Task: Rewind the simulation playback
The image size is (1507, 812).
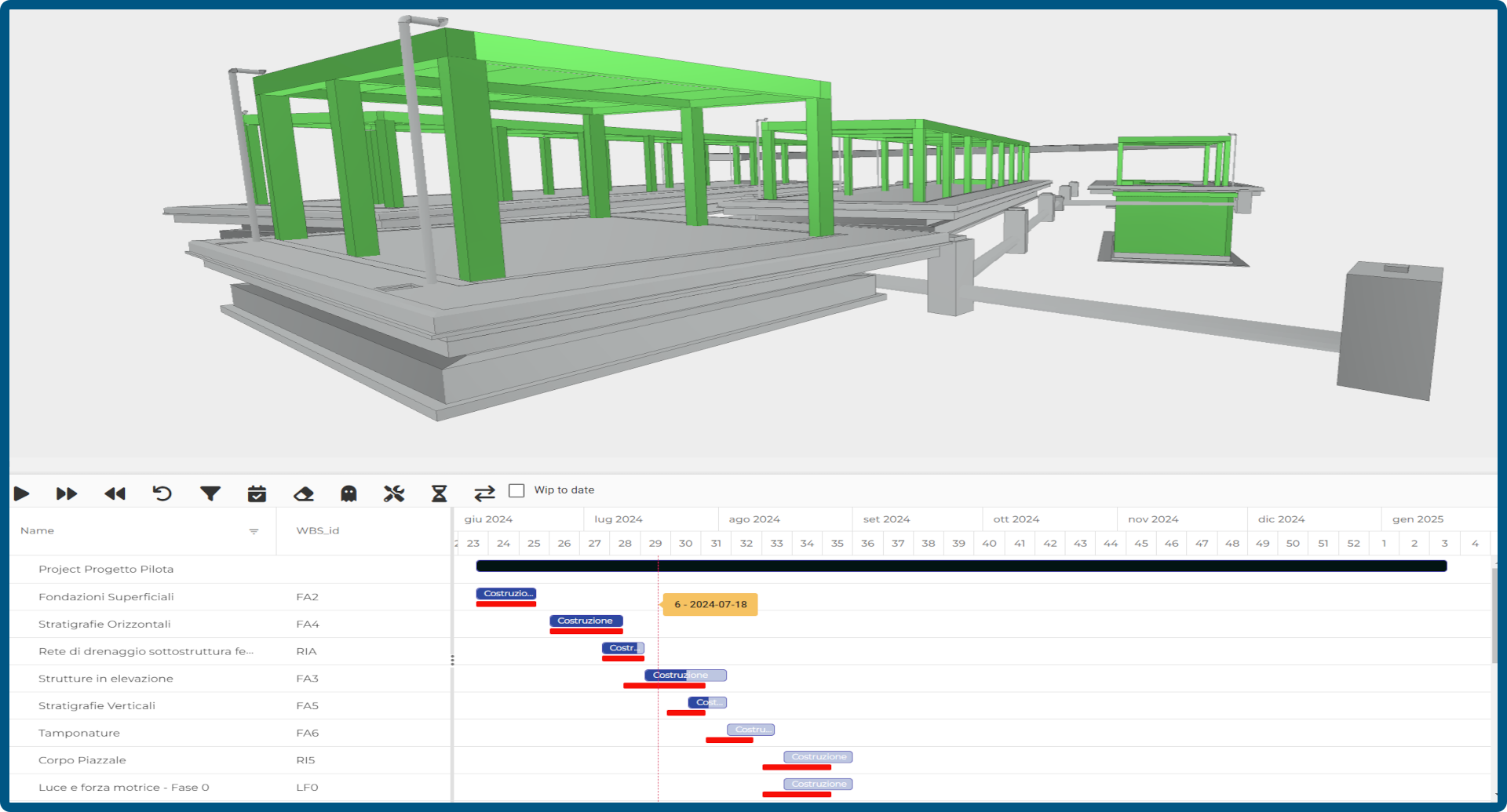Action: 115,493
